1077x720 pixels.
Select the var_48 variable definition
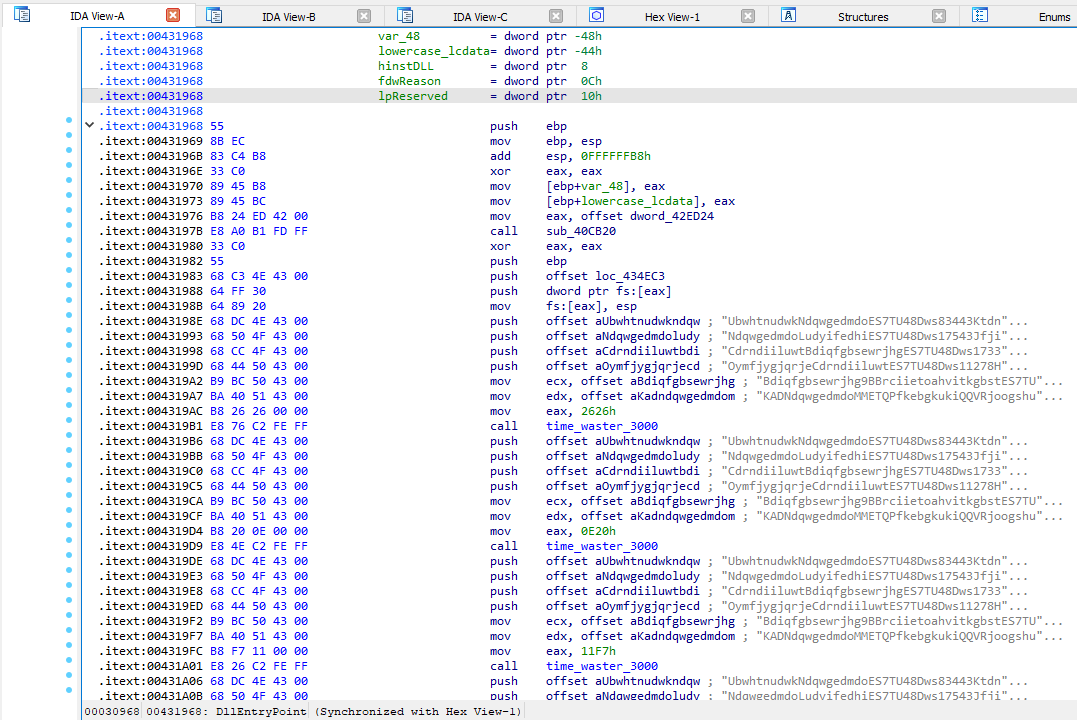tap(398, 36)
